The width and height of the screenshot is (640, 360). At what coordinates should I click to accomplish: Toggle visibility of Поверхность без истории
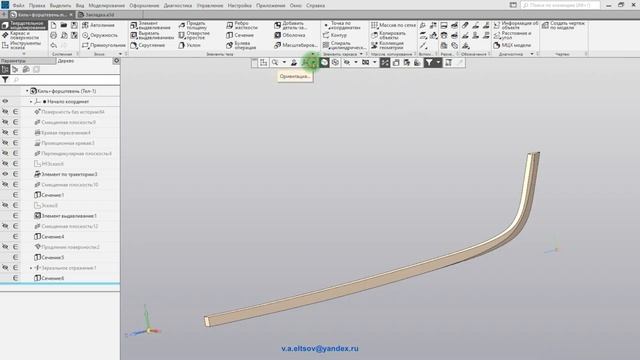tap(5, 112)
